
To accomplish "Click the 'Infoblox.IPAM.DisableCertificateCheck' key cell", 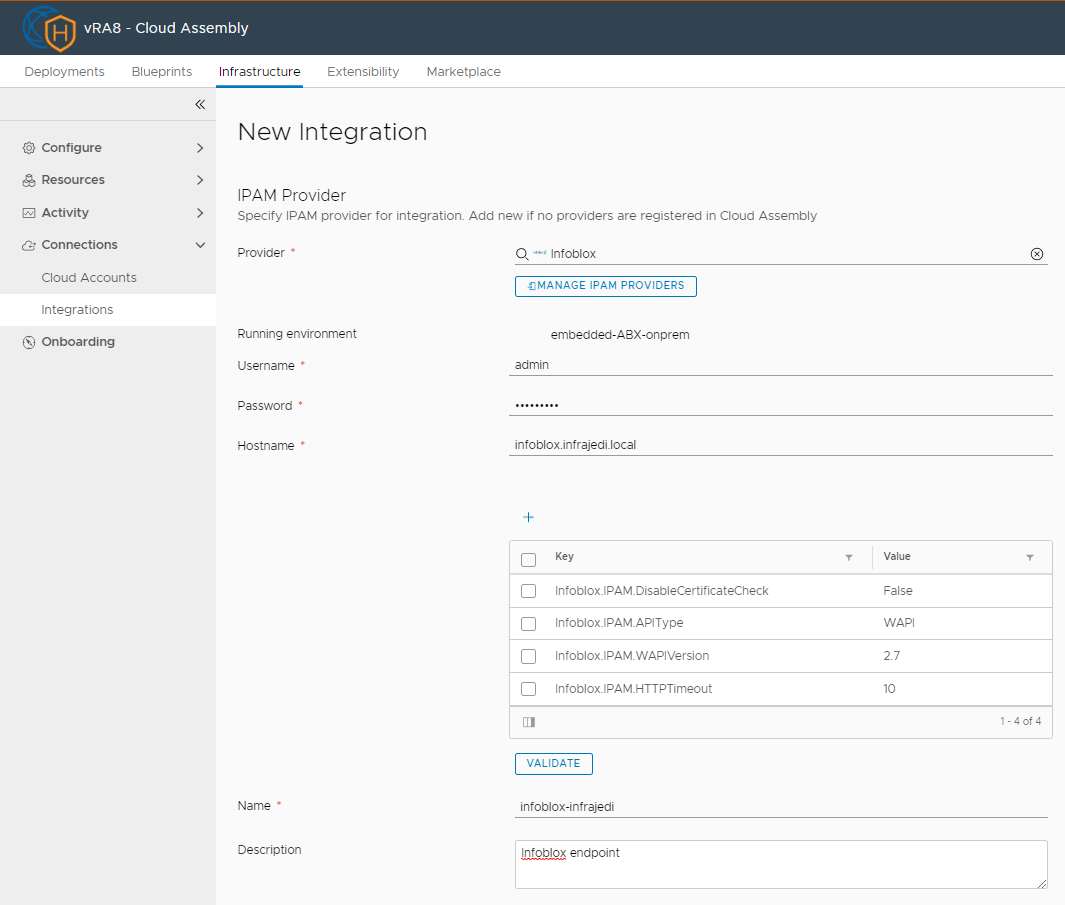I will (662, 591).
